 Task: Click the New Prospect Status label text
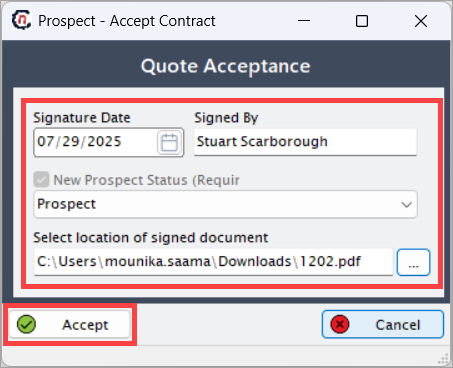point(146,180)
